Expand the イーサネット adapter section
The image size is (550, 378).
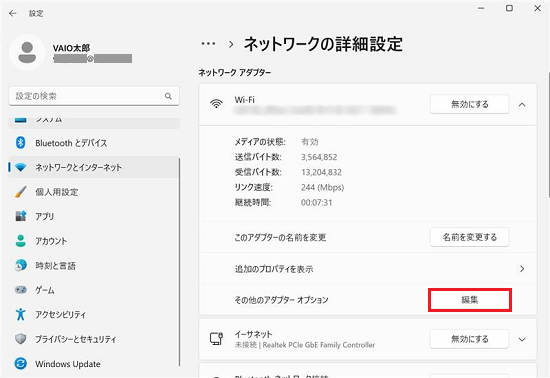[522, 339]
